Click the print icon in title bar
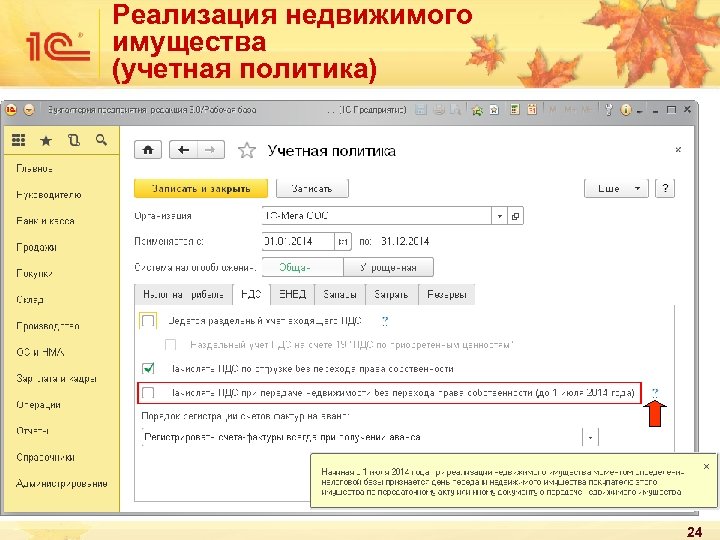This screenshot has height=540, width=720. (x=439, y=110)
